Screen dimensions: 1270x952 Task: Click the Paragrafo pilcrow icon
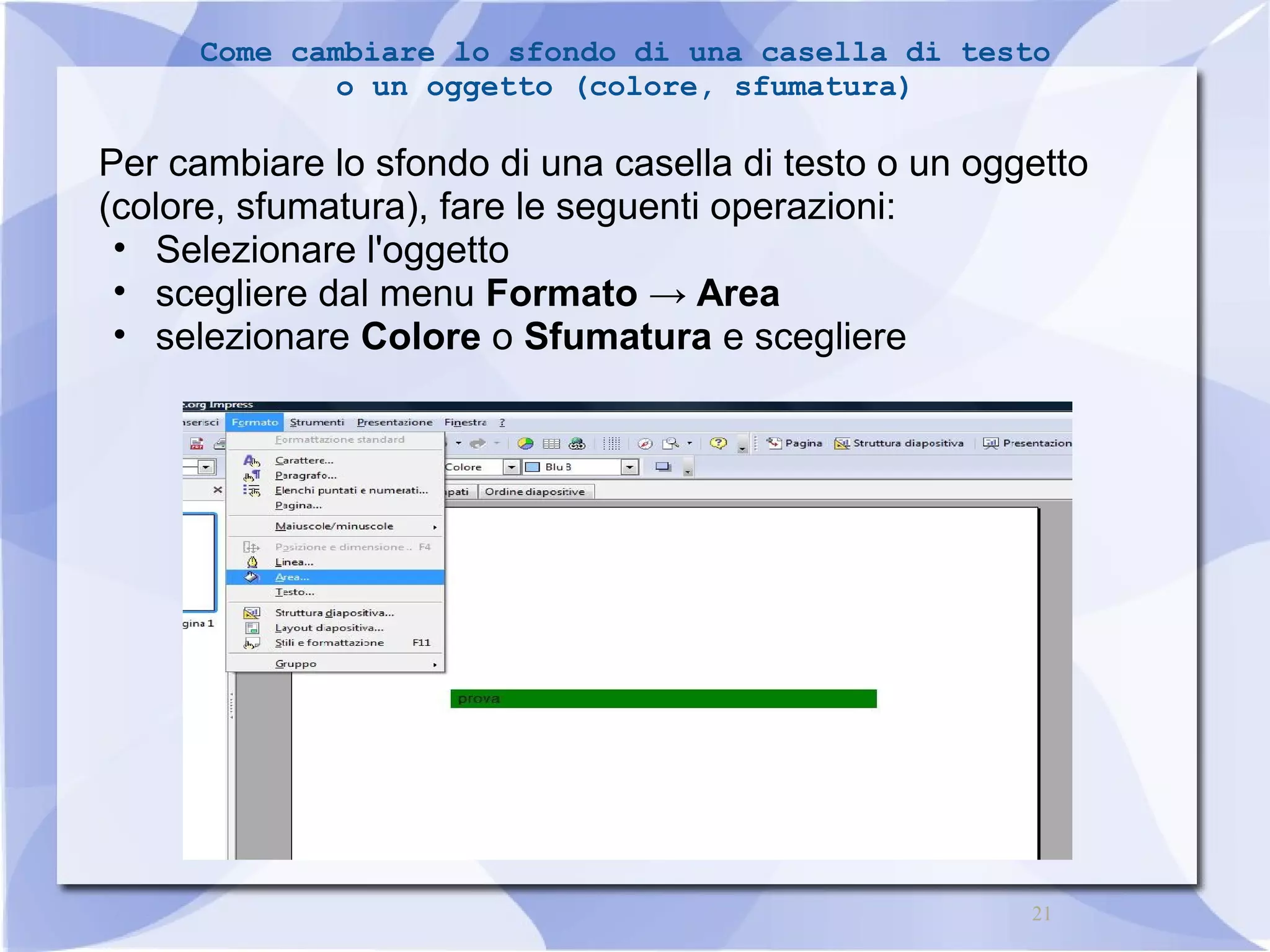(x=251, y=475)
